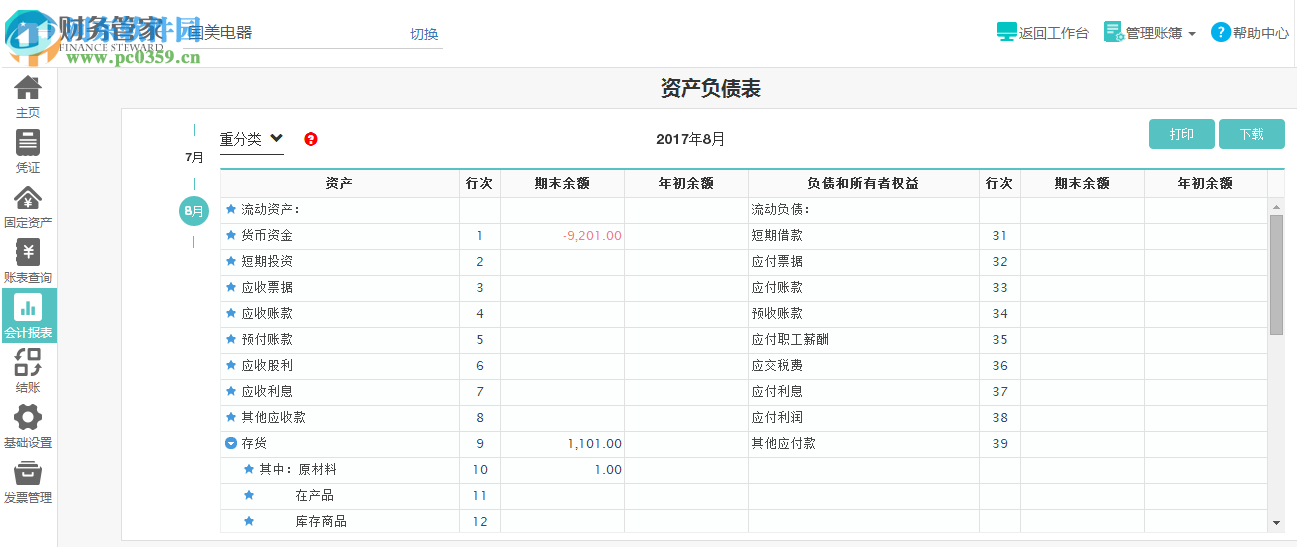The height and width of the screenshot is (547, 1297).
Task: Click the 资产负债表 page title
Action: (x=711, y=88)
